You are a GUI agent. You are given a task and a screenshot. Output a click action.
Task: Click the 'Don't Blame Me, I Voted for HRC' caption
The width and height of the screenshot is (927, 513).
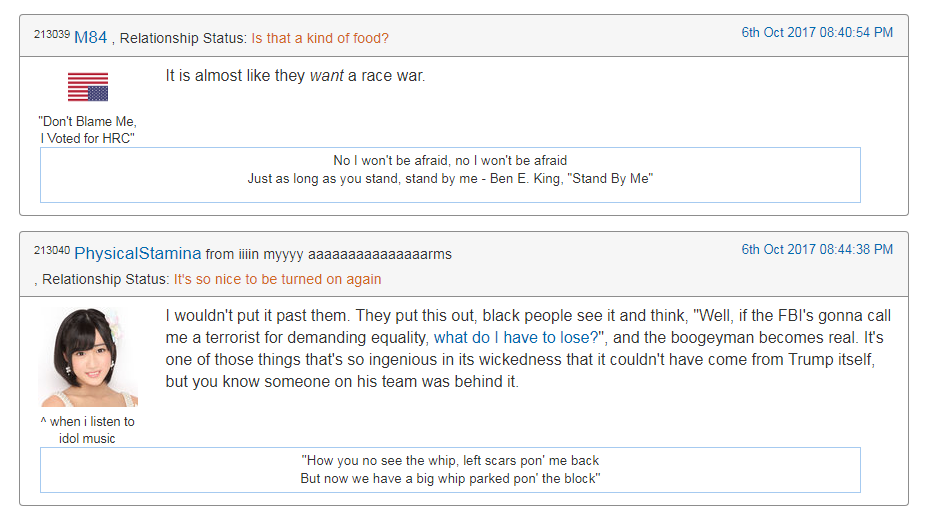pyautogui.click(x=87, y=129)
